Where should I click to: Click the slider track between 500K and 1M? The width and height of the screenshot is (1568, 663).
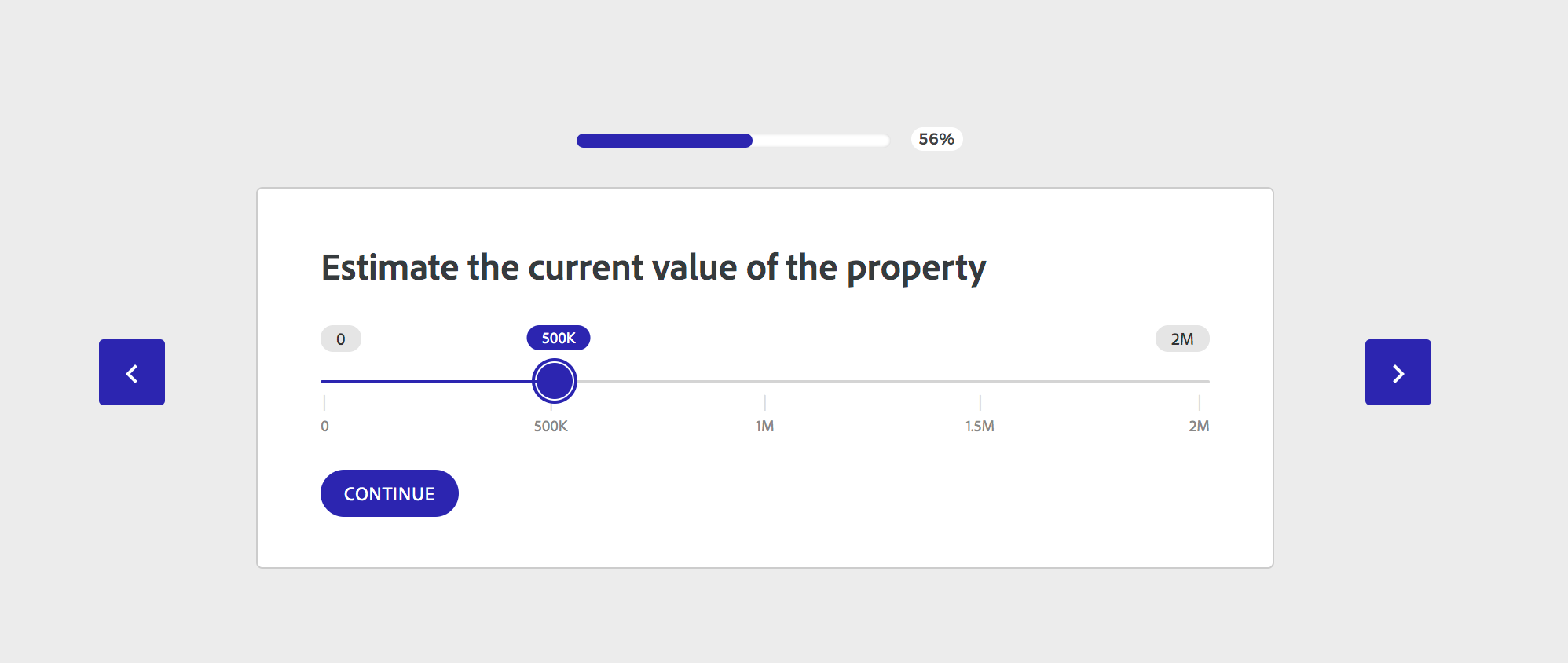point(668,382)
